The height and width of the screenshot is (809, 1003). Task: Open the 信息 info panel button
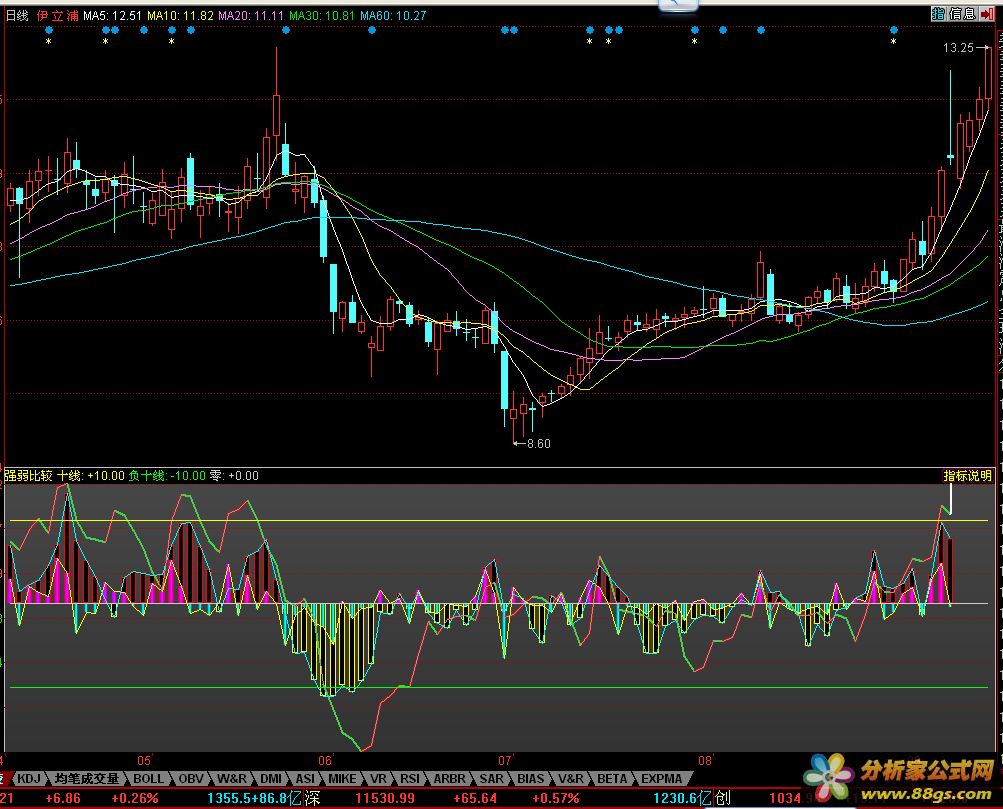[962, 13]
